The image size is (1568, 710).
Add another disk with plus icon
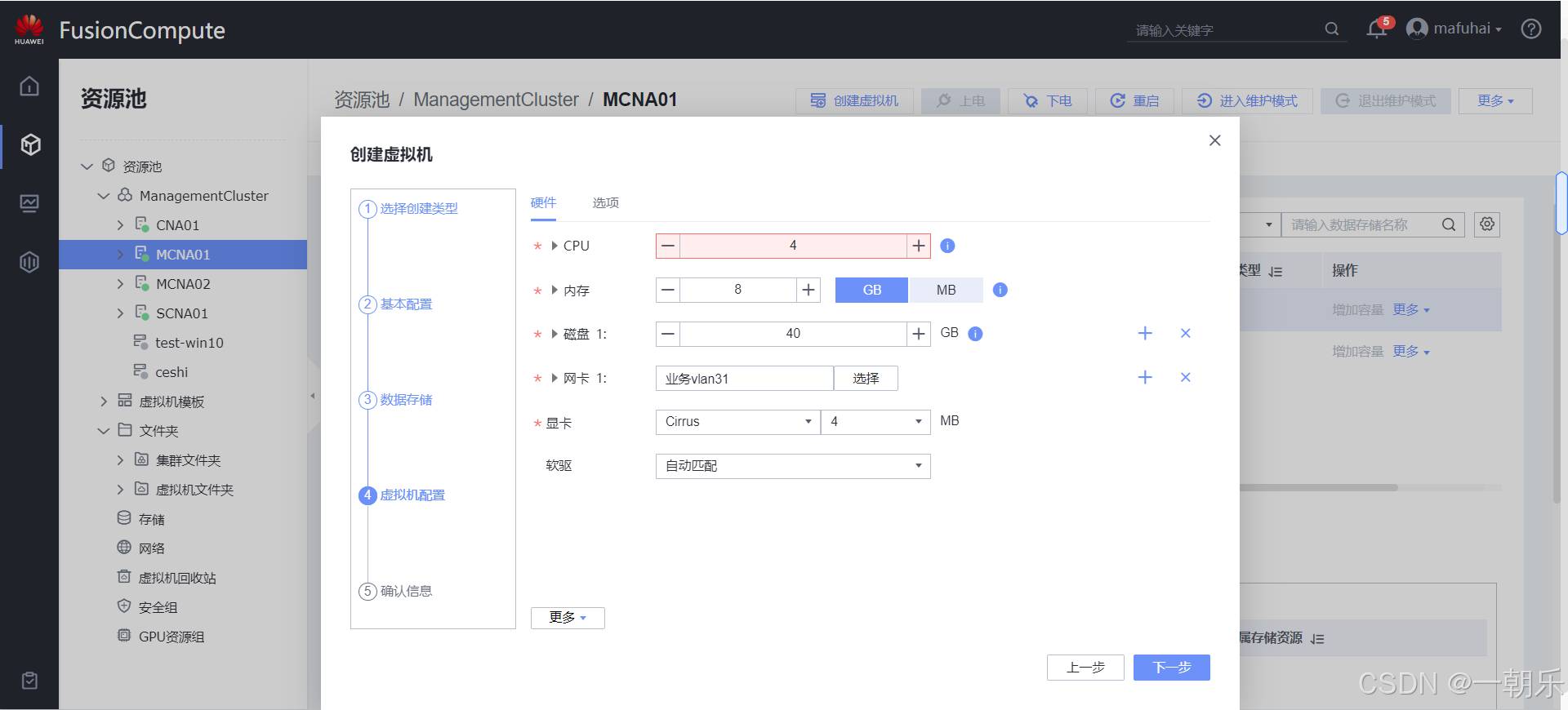[x=1145, y=333]
